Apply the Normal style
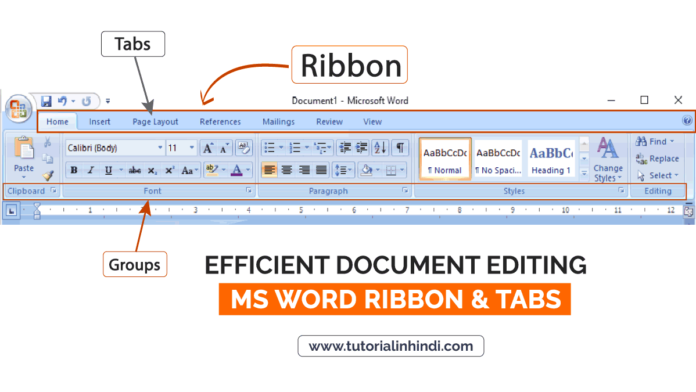This screenshot has width=696, height=392. [445, 159]
